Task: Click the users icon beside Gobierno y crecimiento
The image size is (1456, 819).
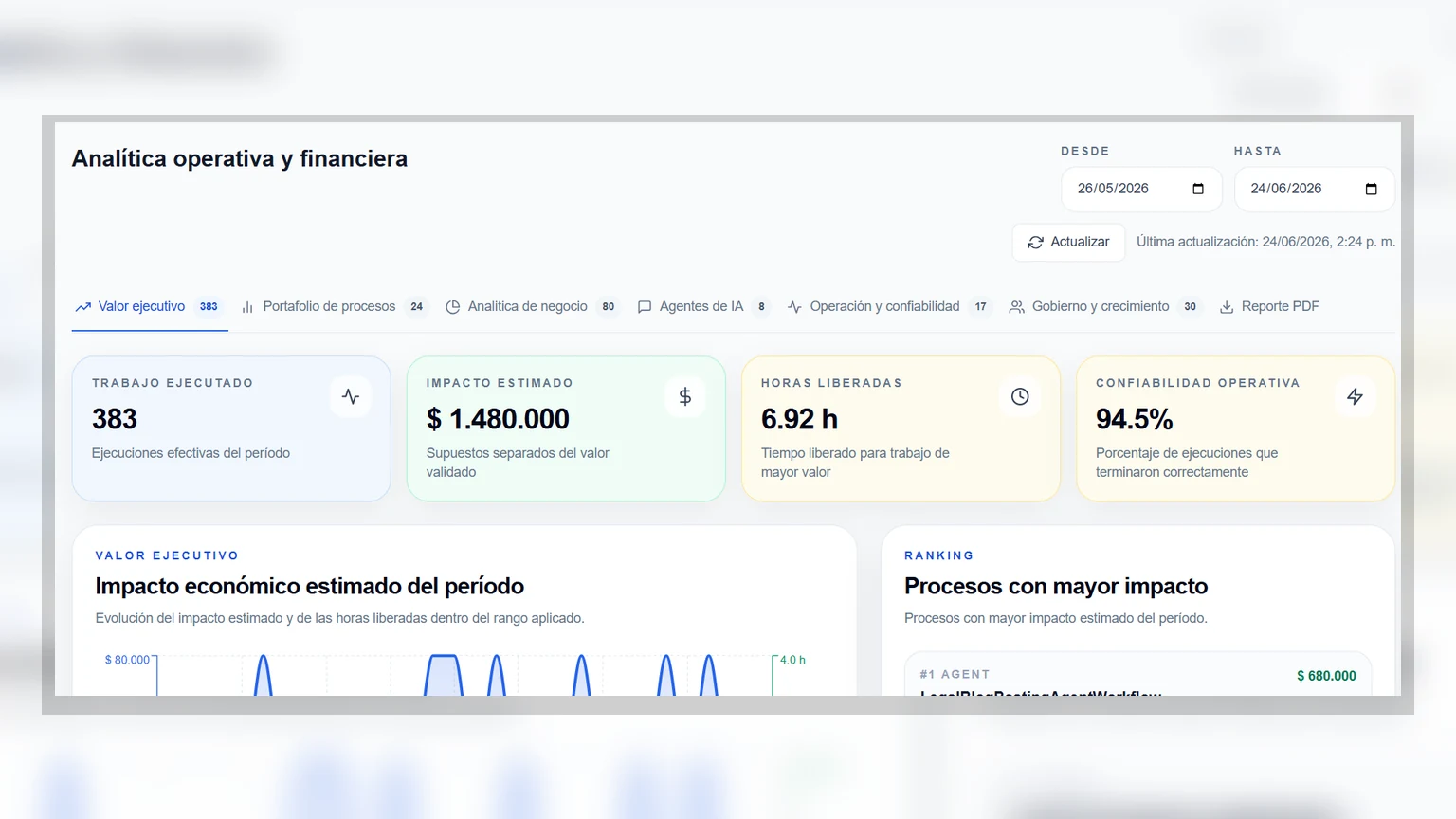Action: coord(1016,307)
